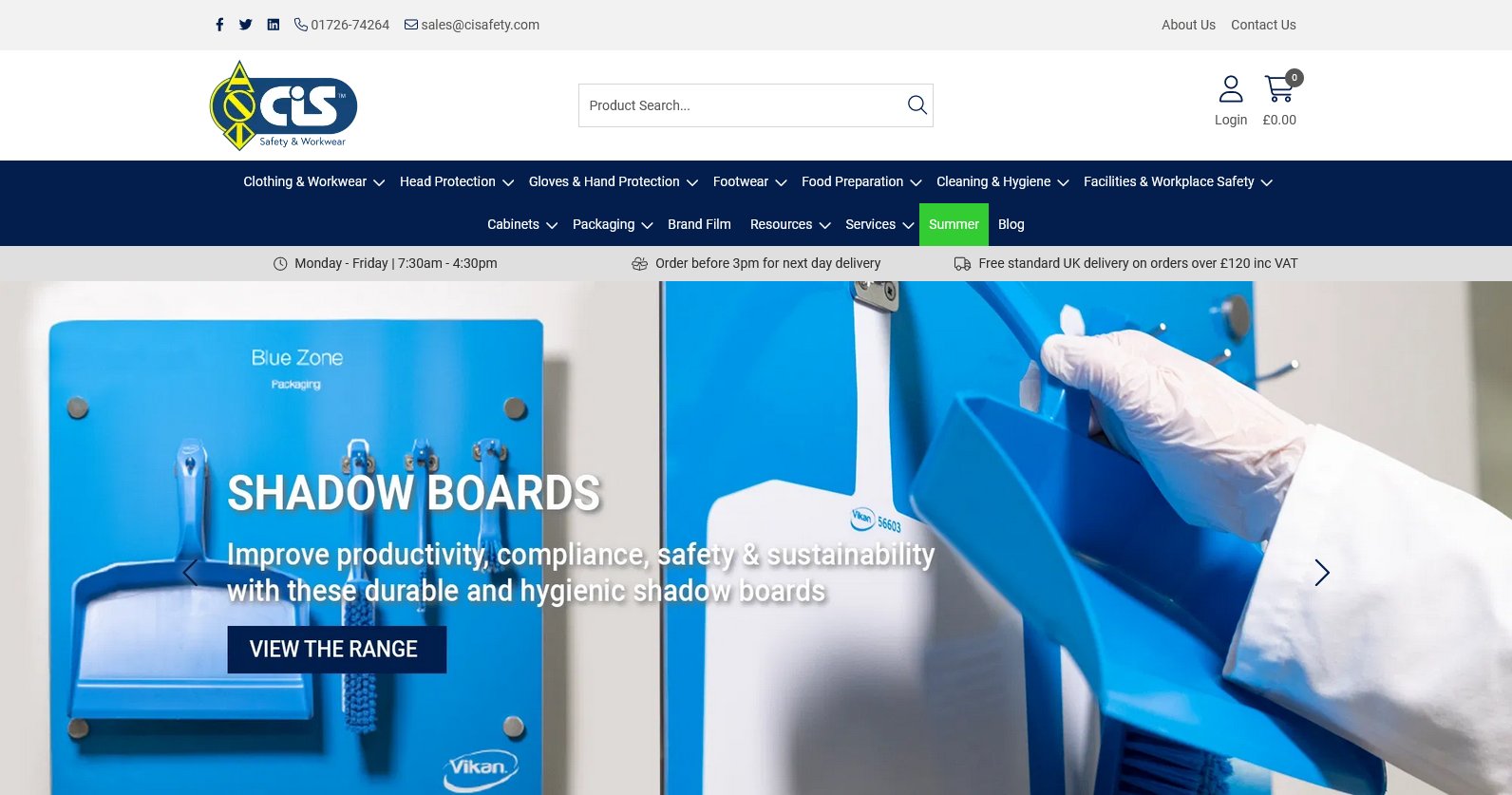Open the Cleaning & Hygiene dropdown
1512x795 pixels.
[x=1002, y=182]
